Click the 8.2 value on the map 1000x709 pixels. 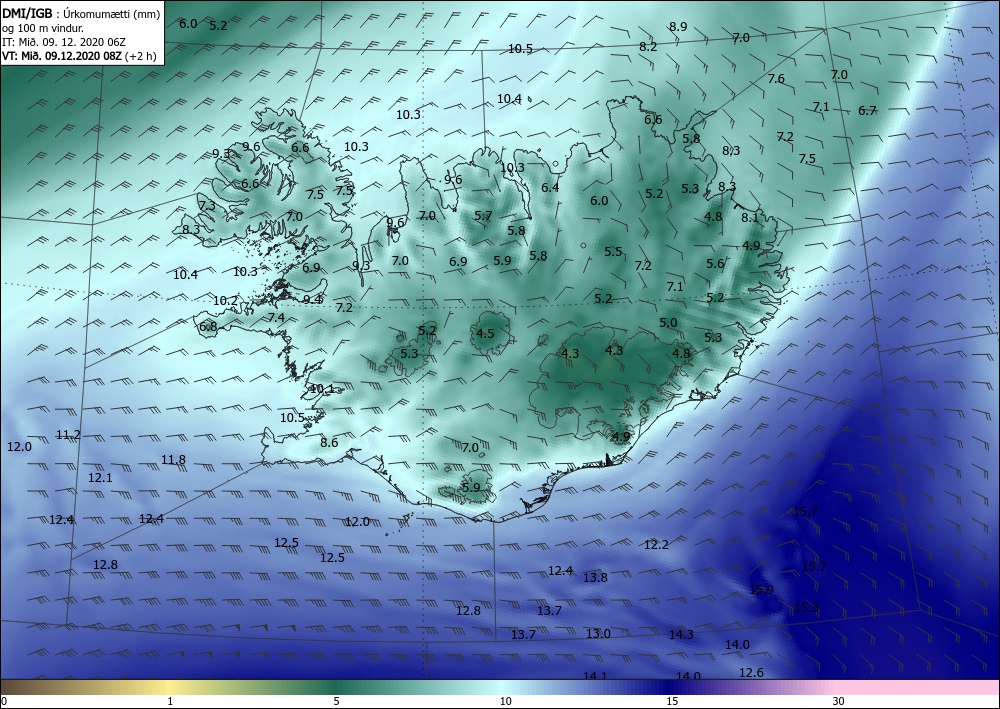648,47
